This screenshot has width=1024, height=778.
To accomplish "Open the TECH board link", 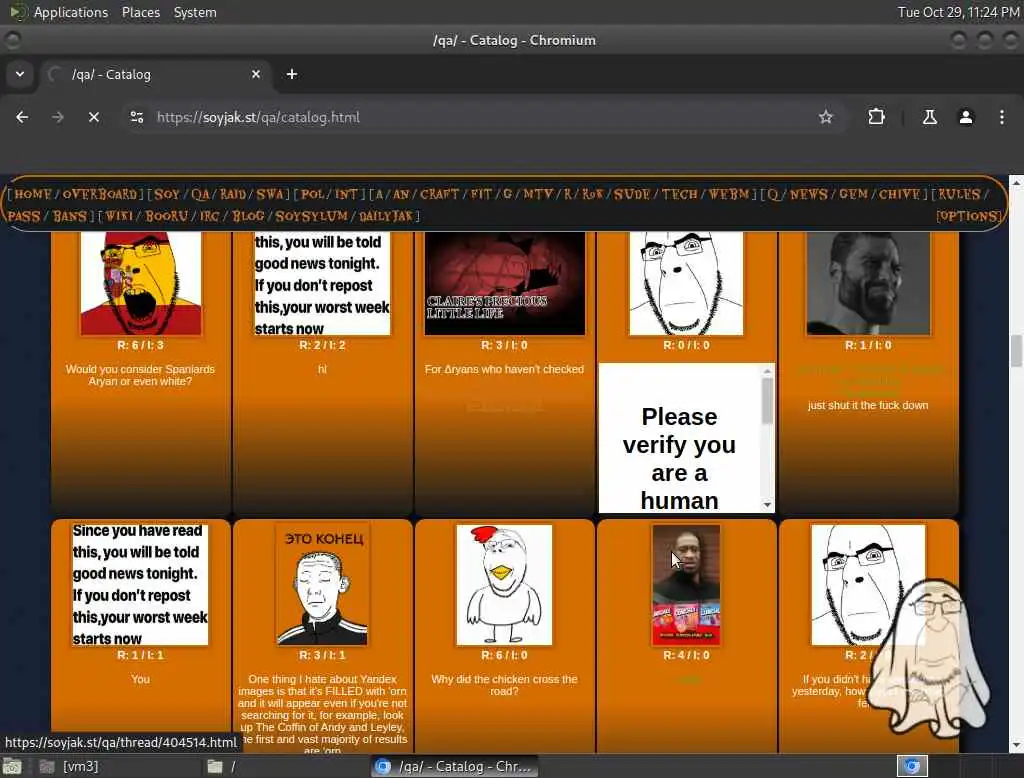I will pos(680,194).
